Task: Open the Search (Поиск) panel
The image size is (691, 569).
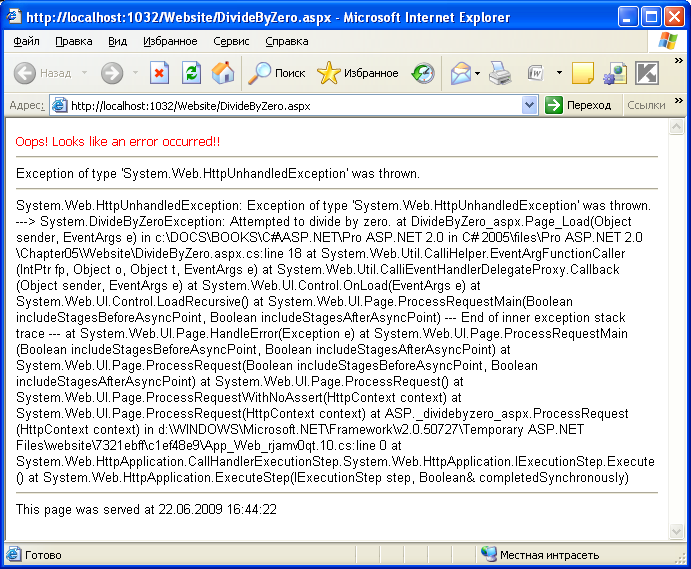Action: coord(277,73)
